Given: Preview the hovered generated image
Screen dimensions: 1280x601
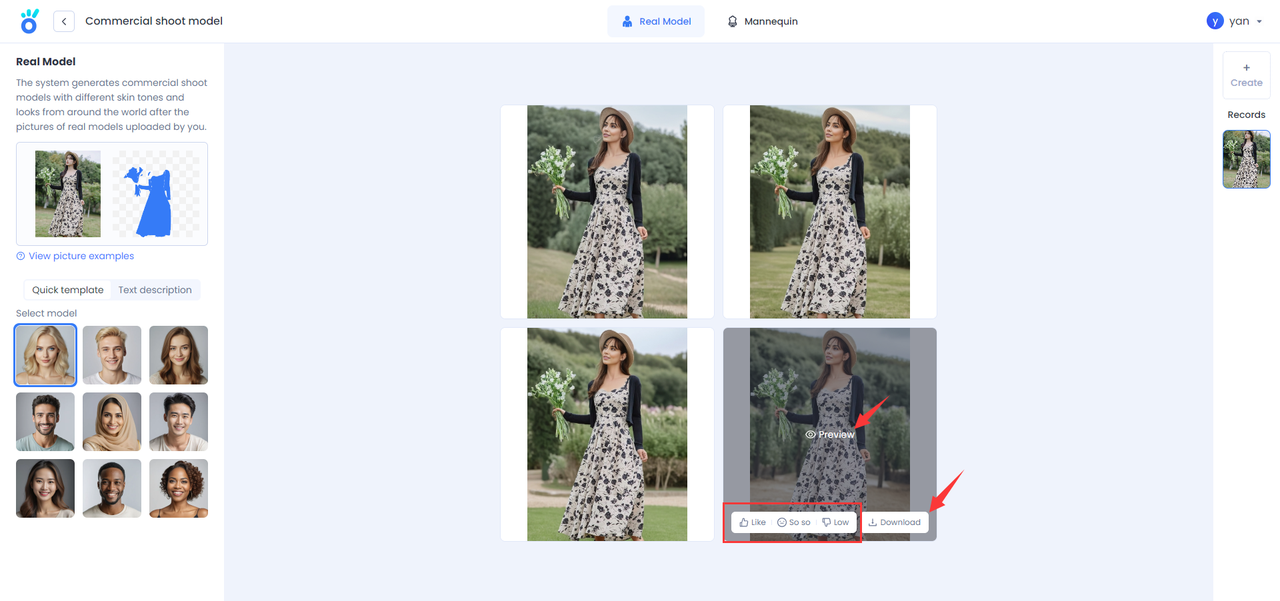Looking at the screenshot, I should point(830,435).
